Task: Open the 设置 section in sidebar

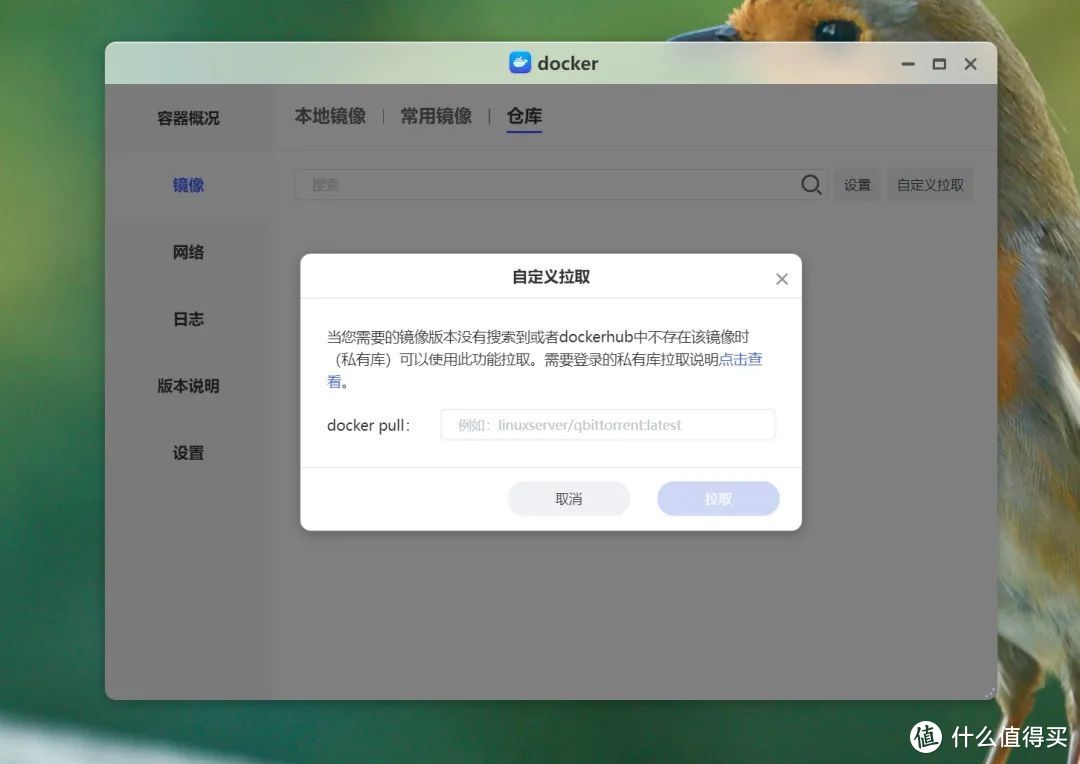Action: (187, 452)
